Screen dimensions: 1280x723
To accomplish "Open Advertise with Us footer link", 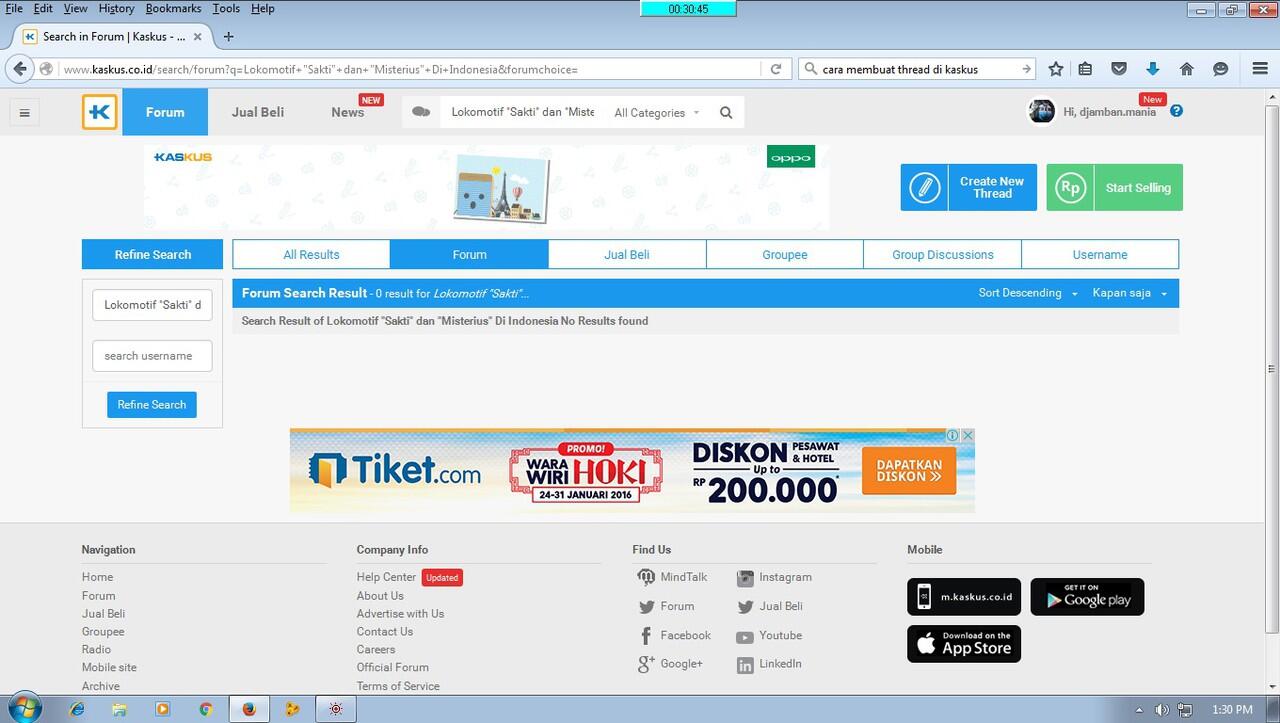I will point(400,613).
